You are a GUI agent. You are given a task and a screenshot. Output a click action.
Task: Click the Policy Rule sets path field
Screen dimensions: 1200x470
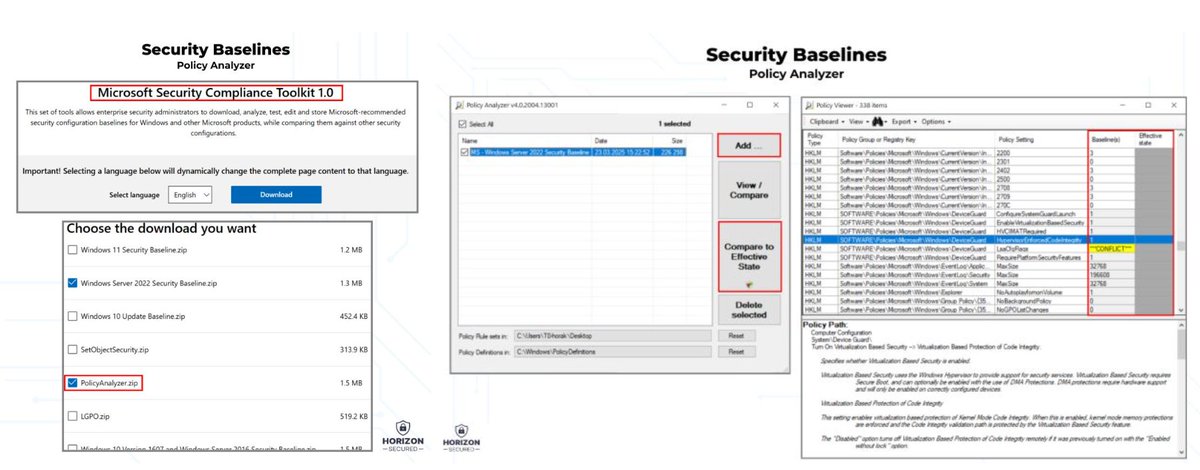(x=612, y=337)
